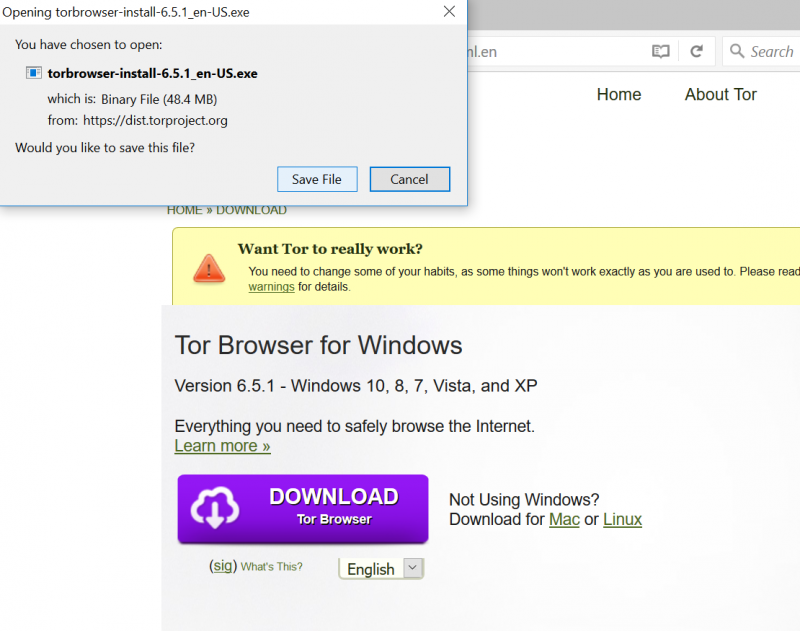800x631 pixels.
Task: Reload the page with refresh icon
Action: click(696, 52)
